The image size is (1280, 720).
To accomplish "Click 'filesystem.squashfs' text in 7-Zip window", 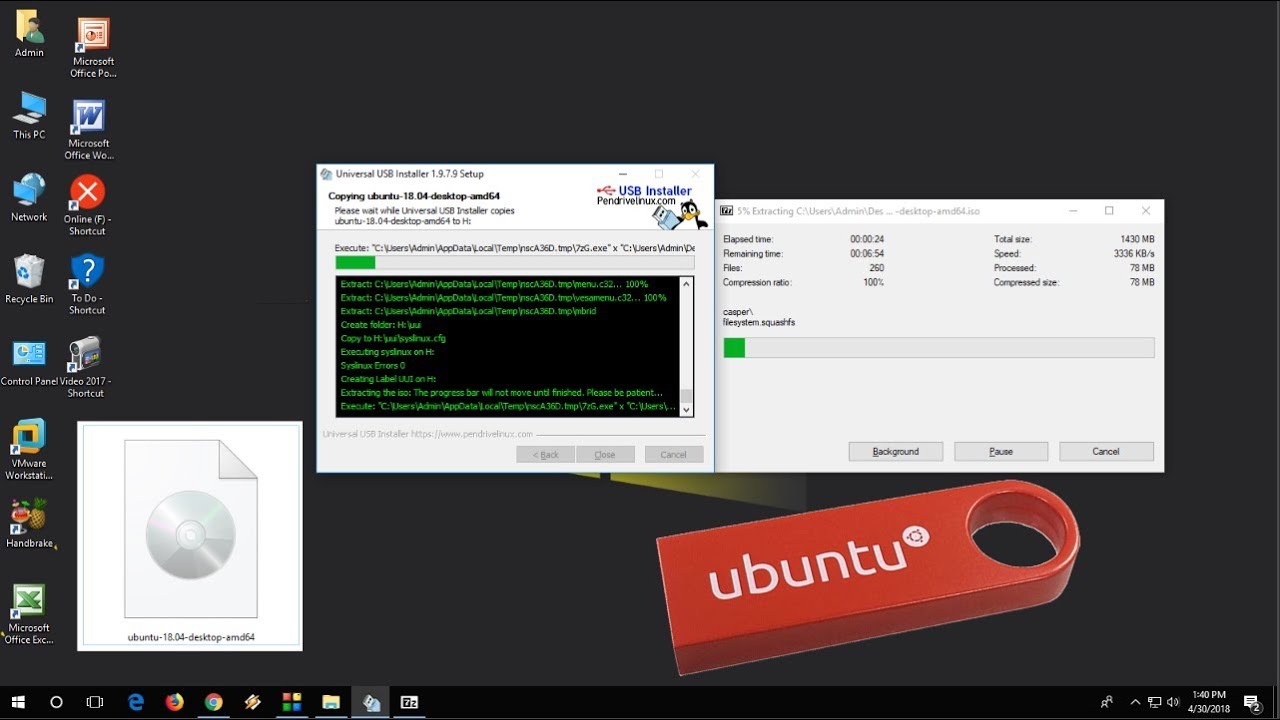I will [759, 323].
